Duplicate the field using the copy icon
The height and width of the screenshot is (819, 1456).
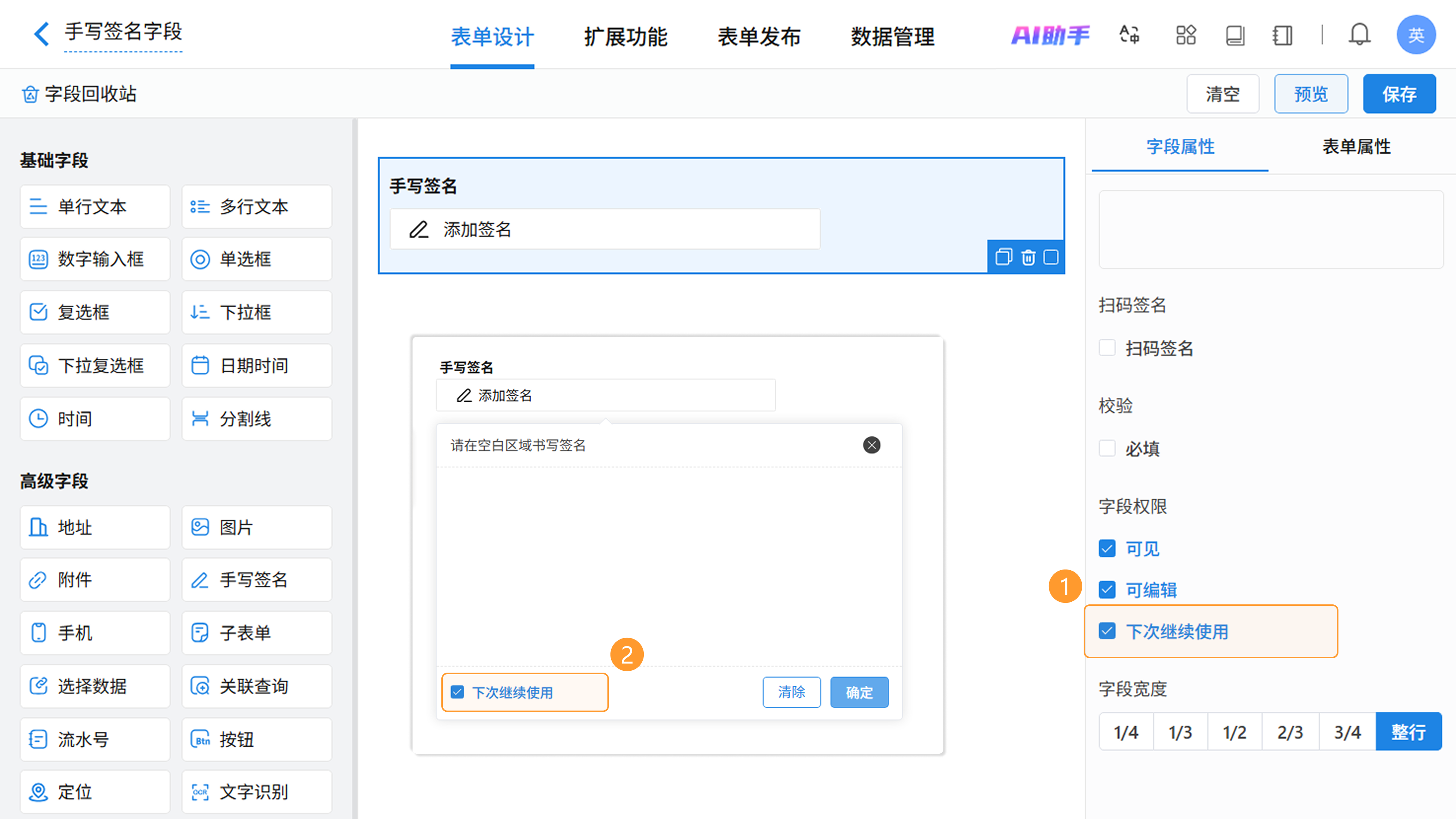point(1003,258)
